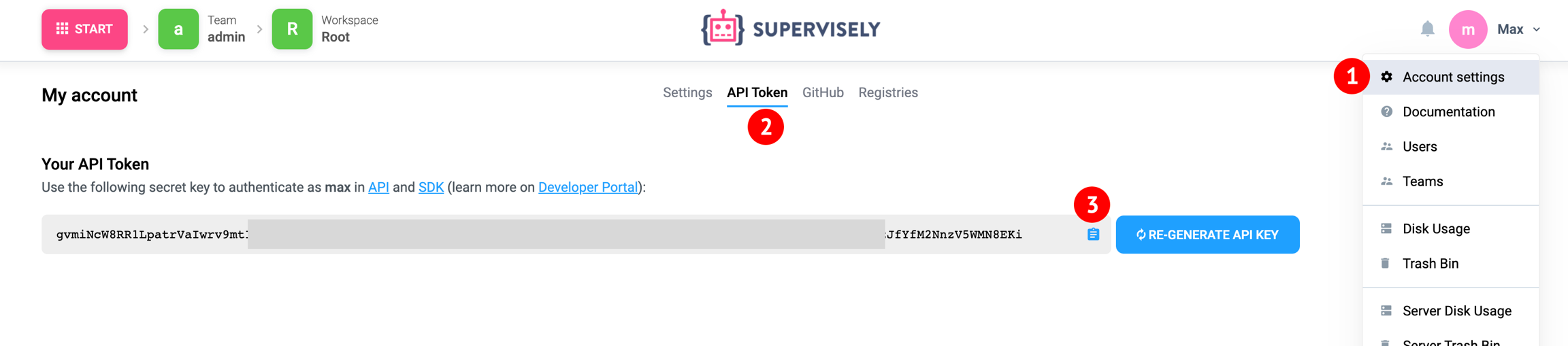The width and height of the screenshot is (1568, 346).
Task: Follow the SDK hyperlink
Action: tap(431, 188)
